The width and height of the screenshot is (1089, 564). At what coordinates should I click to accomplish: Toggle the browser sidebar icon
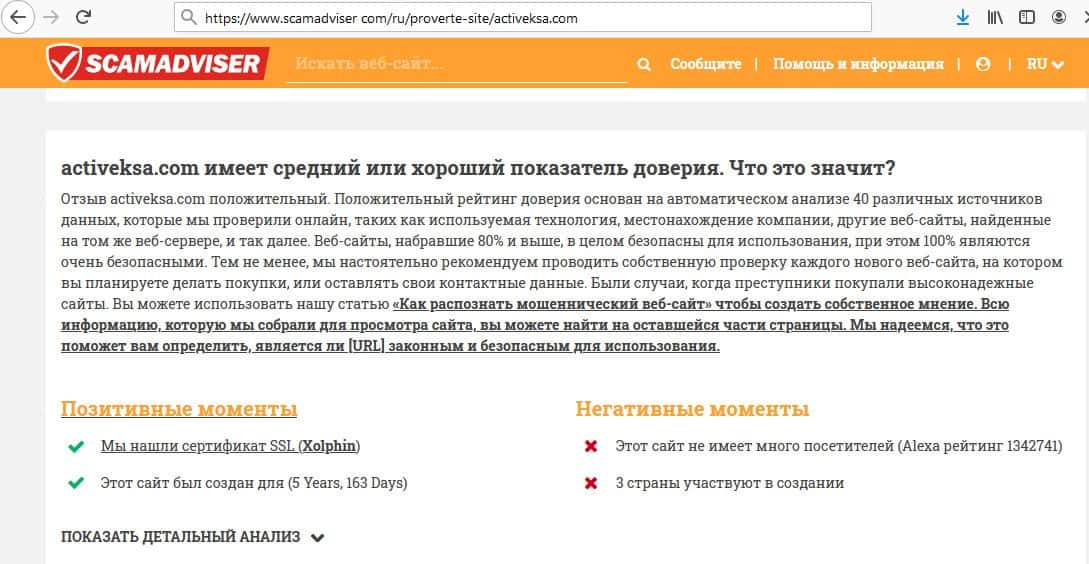pos(1026,17)
